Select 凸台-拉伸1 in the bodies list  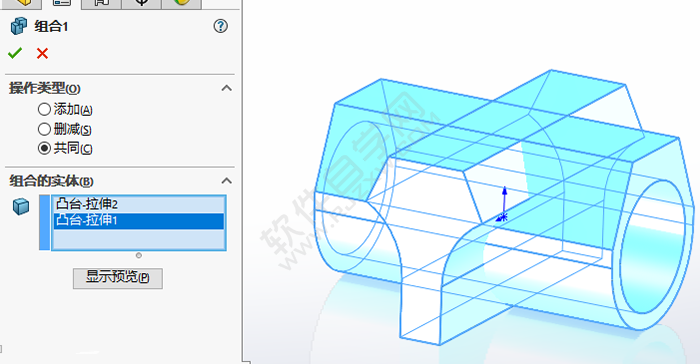pyautogui.click(x=139, y=221)
